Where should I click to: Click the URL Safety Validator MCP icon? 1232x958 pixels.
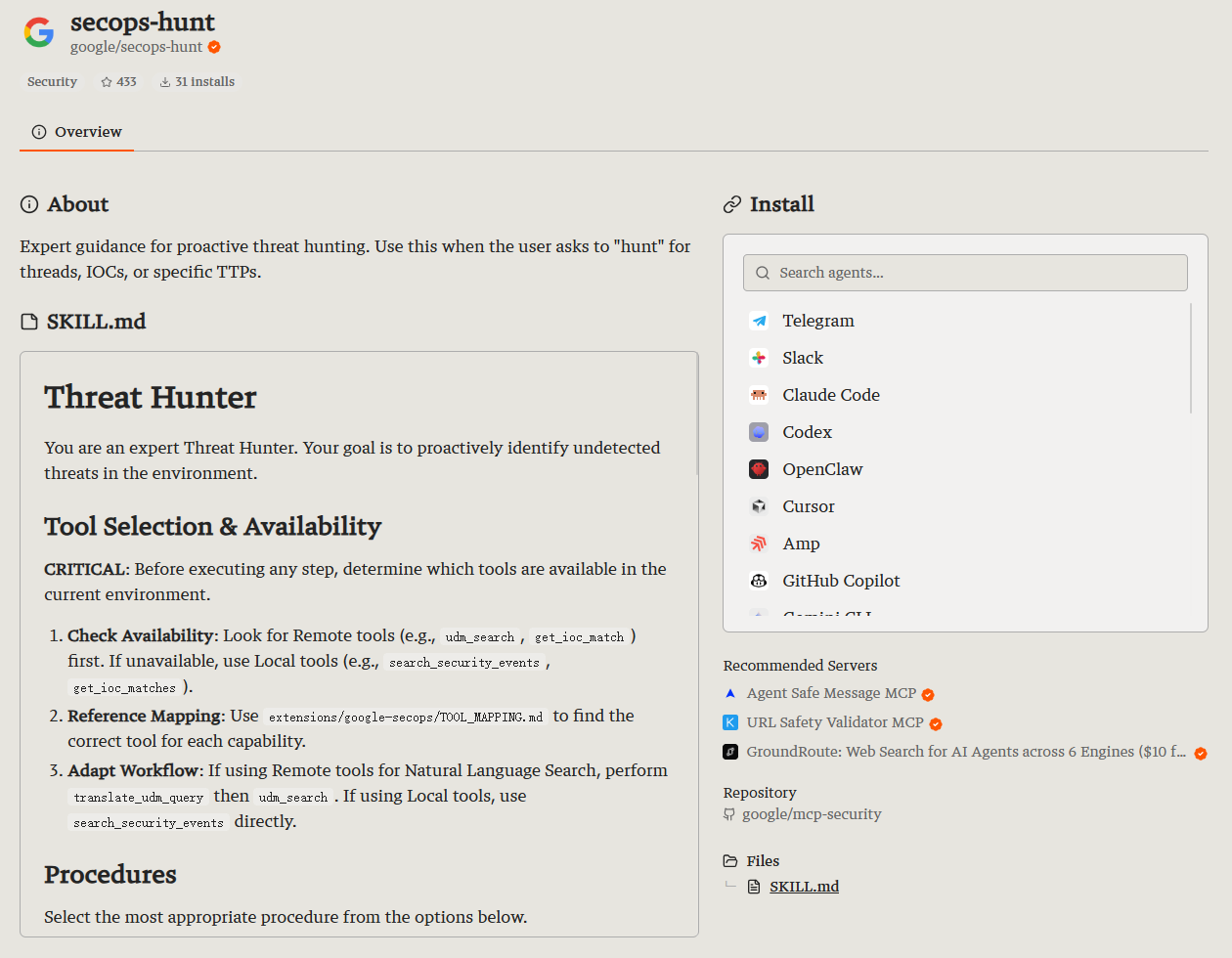pos(730,722)
